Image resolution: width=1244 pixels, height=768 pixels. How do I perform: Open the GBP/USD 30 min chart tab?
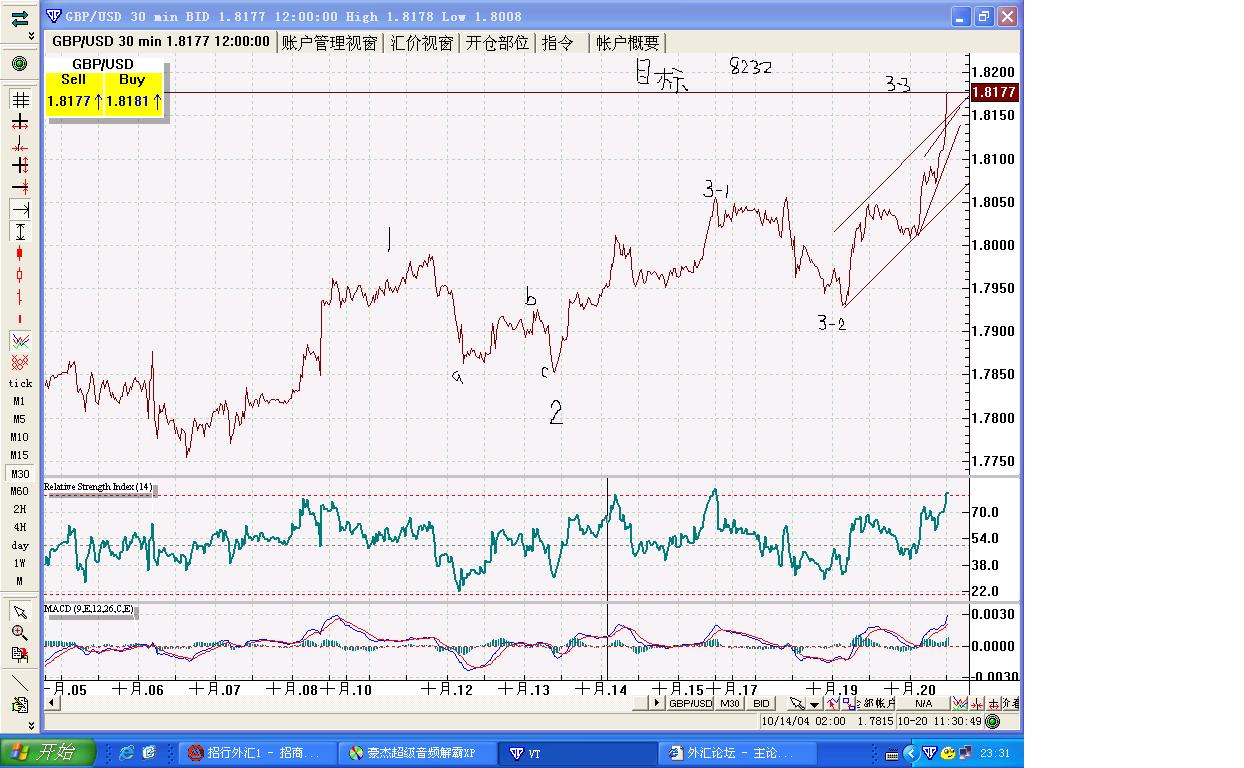[x=160, y=41]
